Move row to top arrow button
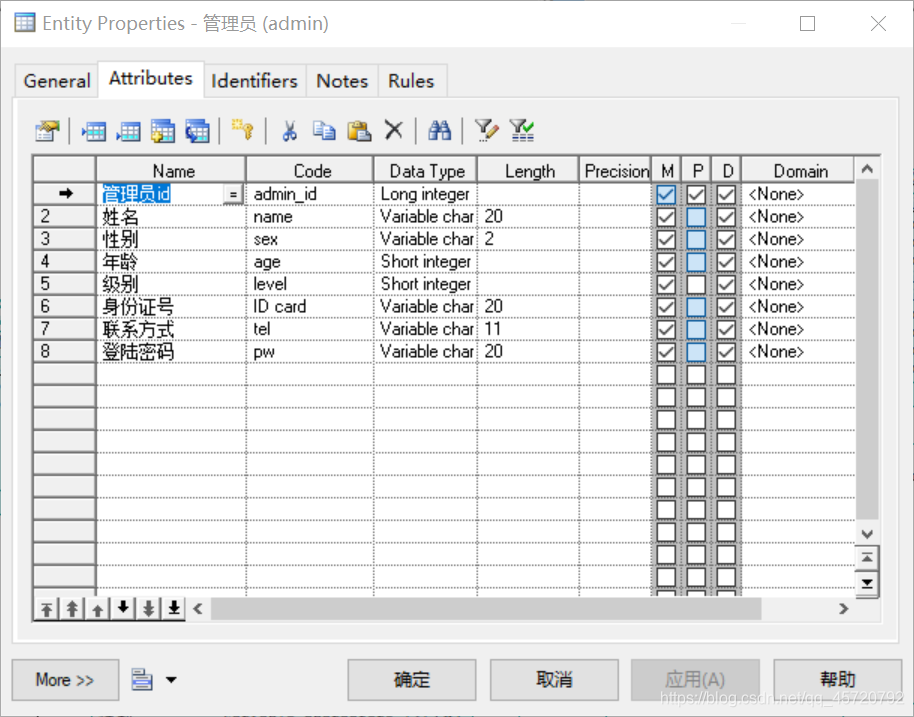 [47, 609]
